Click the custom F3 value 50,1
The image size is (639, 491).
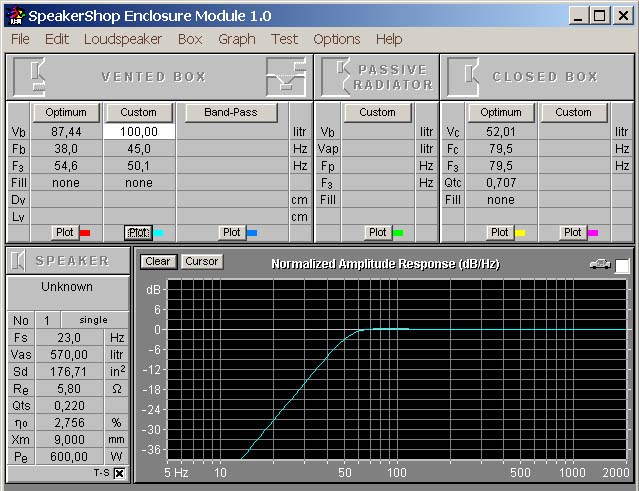[x=139, y=166]
